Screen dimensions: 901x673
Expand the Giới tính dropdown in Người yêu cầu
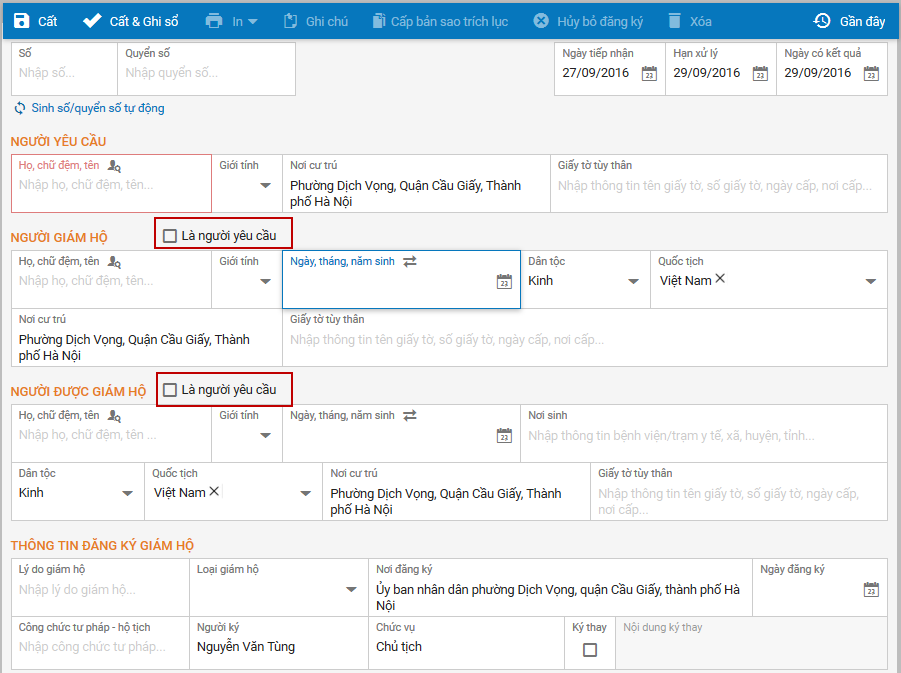(265, 185)
